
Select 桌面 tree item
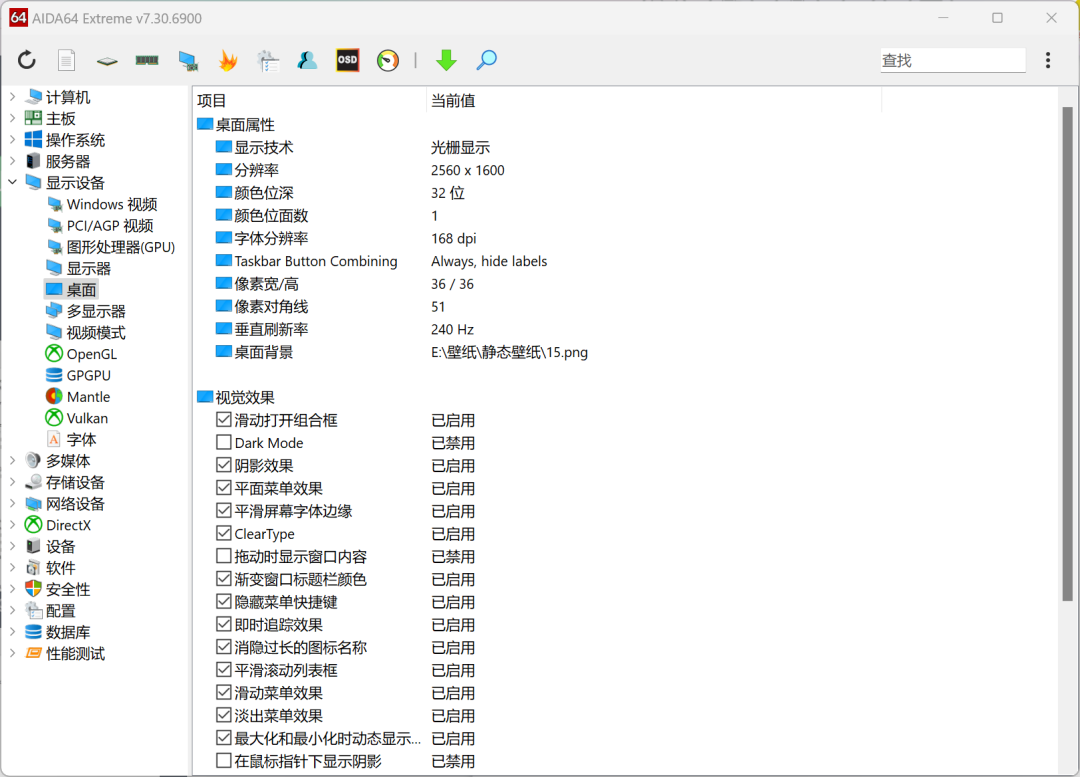click(71, 290)
